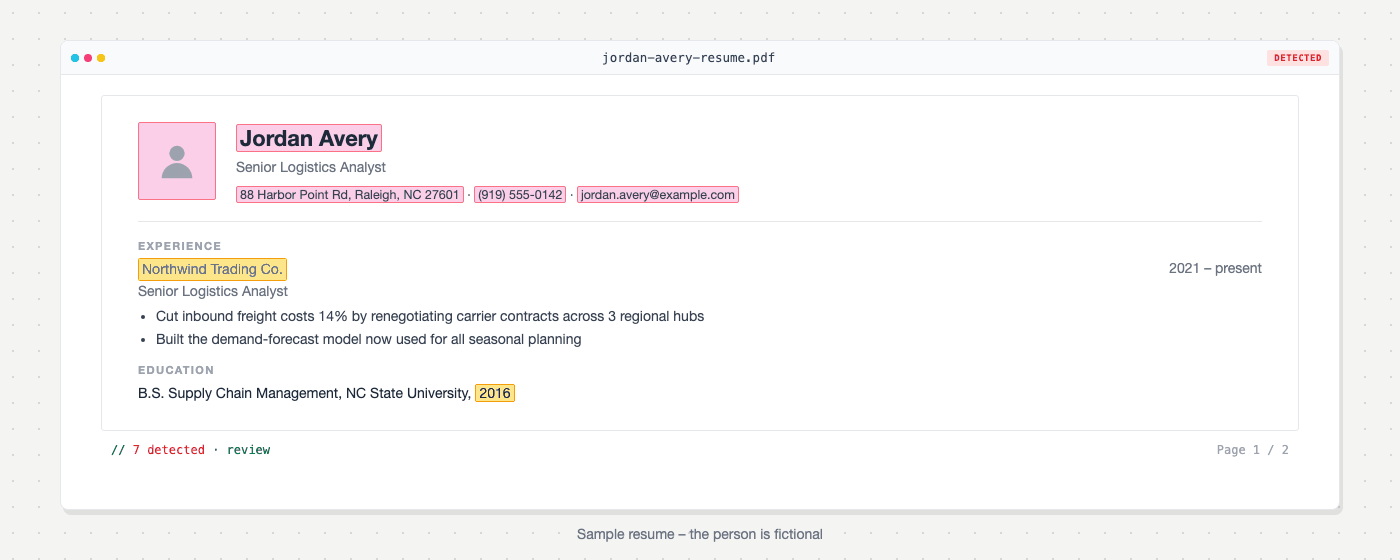Click the DETECTED status badge
The height and width of the screenshot is (560, 1400).
pos(1298,58)
